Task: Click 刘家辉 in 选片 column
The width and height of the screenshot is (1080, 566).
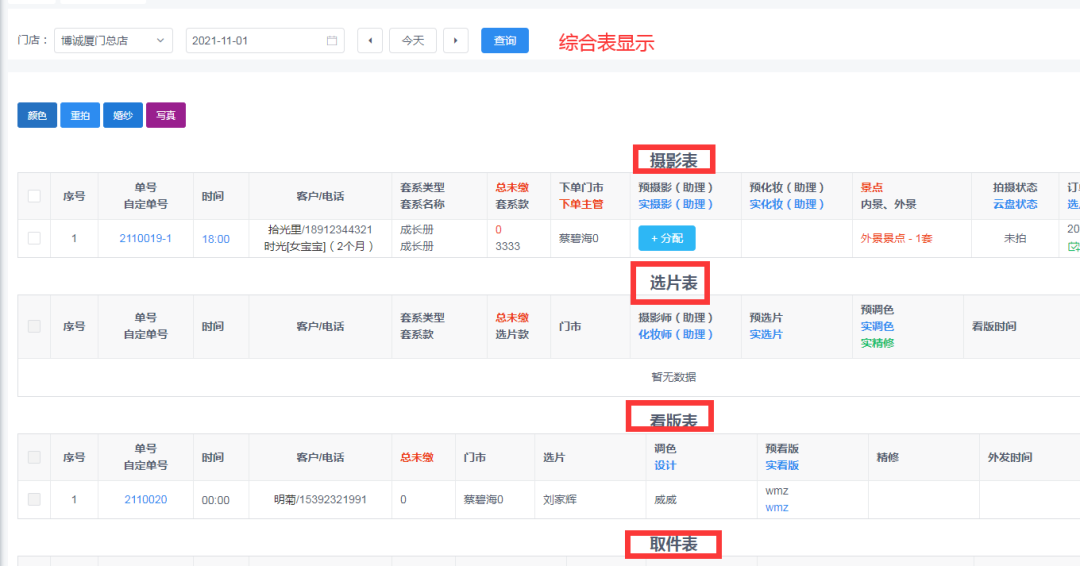Action: tap(559, 499)
